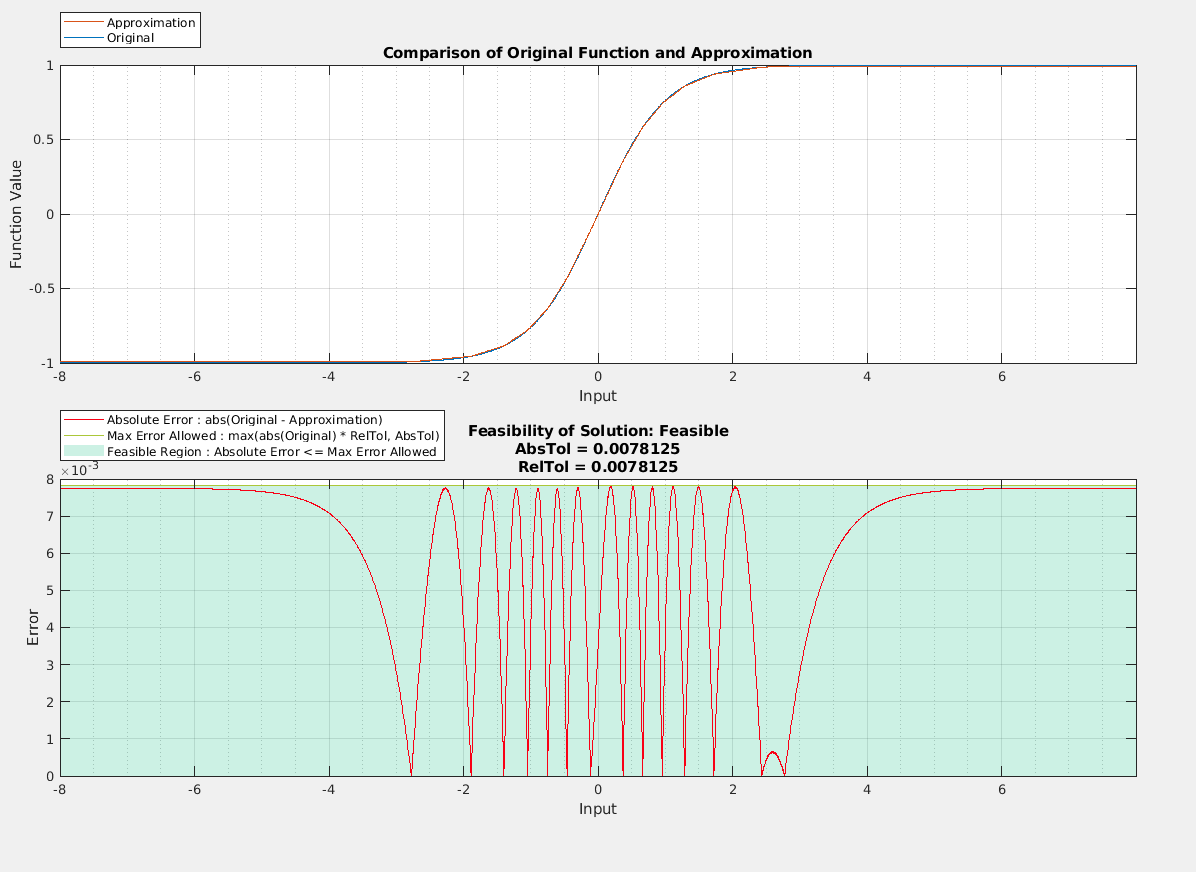The width and height of the screenshot is (1196, 872).
Task: Click the small error bump near input 2.6
Action: pyautogui.click(x=773, y=753)
